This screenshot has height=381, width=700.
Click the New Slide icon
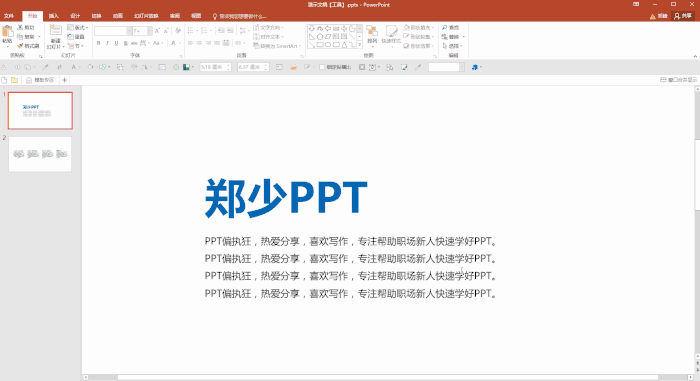[x=55, y=31]
